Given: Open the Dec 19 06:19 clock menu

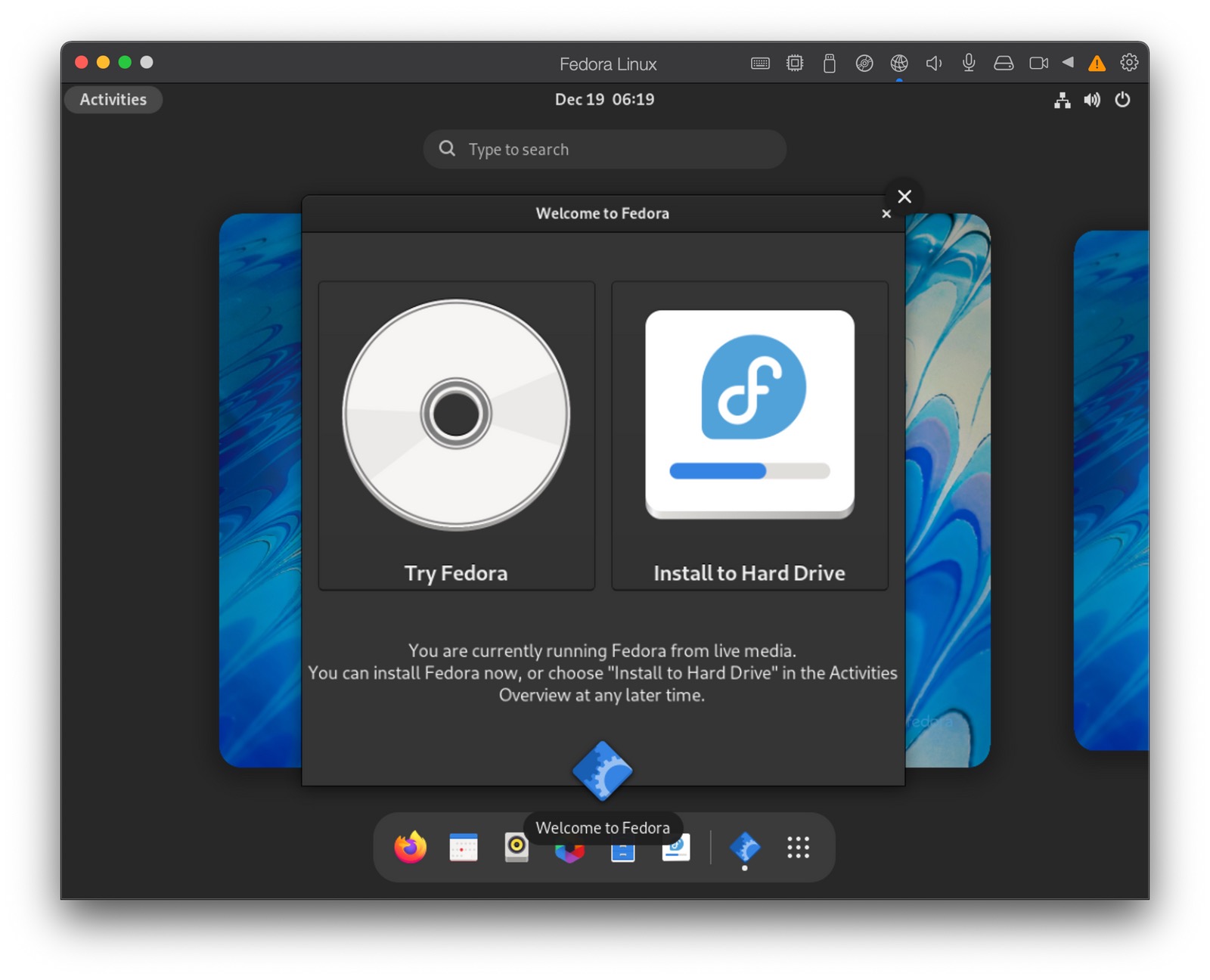Looking at the screenshot, I should pos(604,100).
